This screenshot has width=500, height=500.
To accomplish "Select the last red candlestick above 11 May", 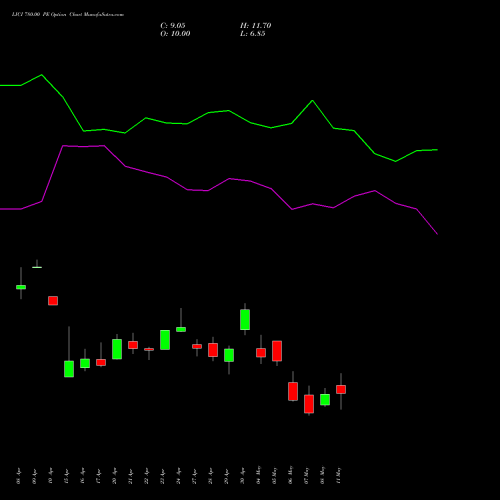I will [341, 389].
